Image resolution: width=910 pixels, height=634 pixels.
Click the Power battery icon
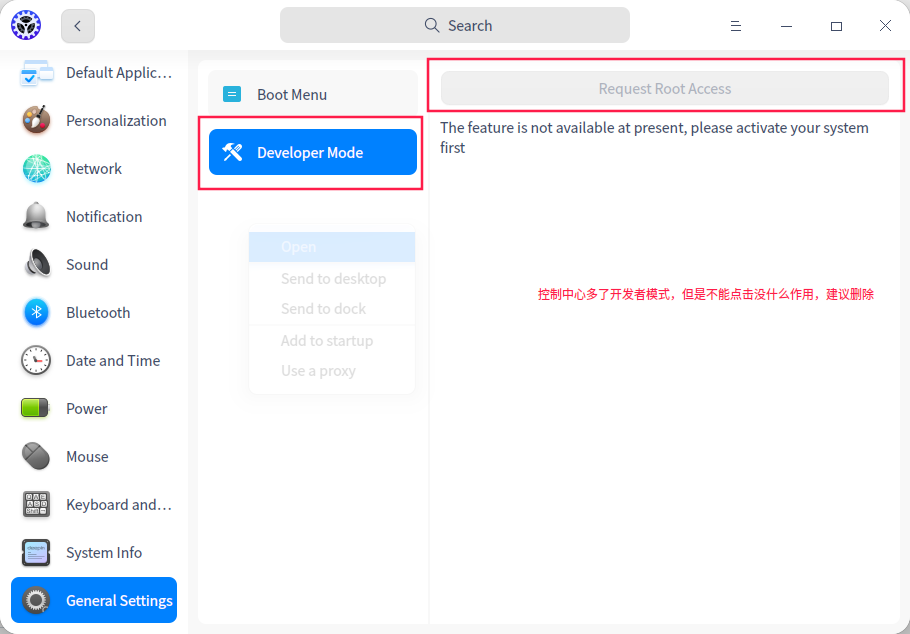[35, 409]
